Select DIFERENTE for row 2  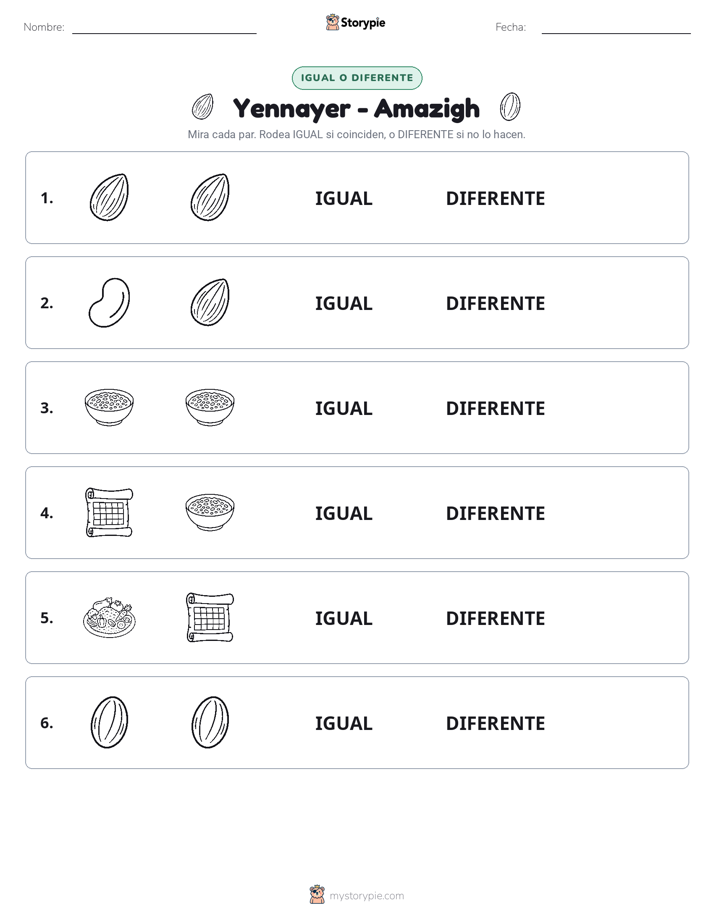point(495,303)
